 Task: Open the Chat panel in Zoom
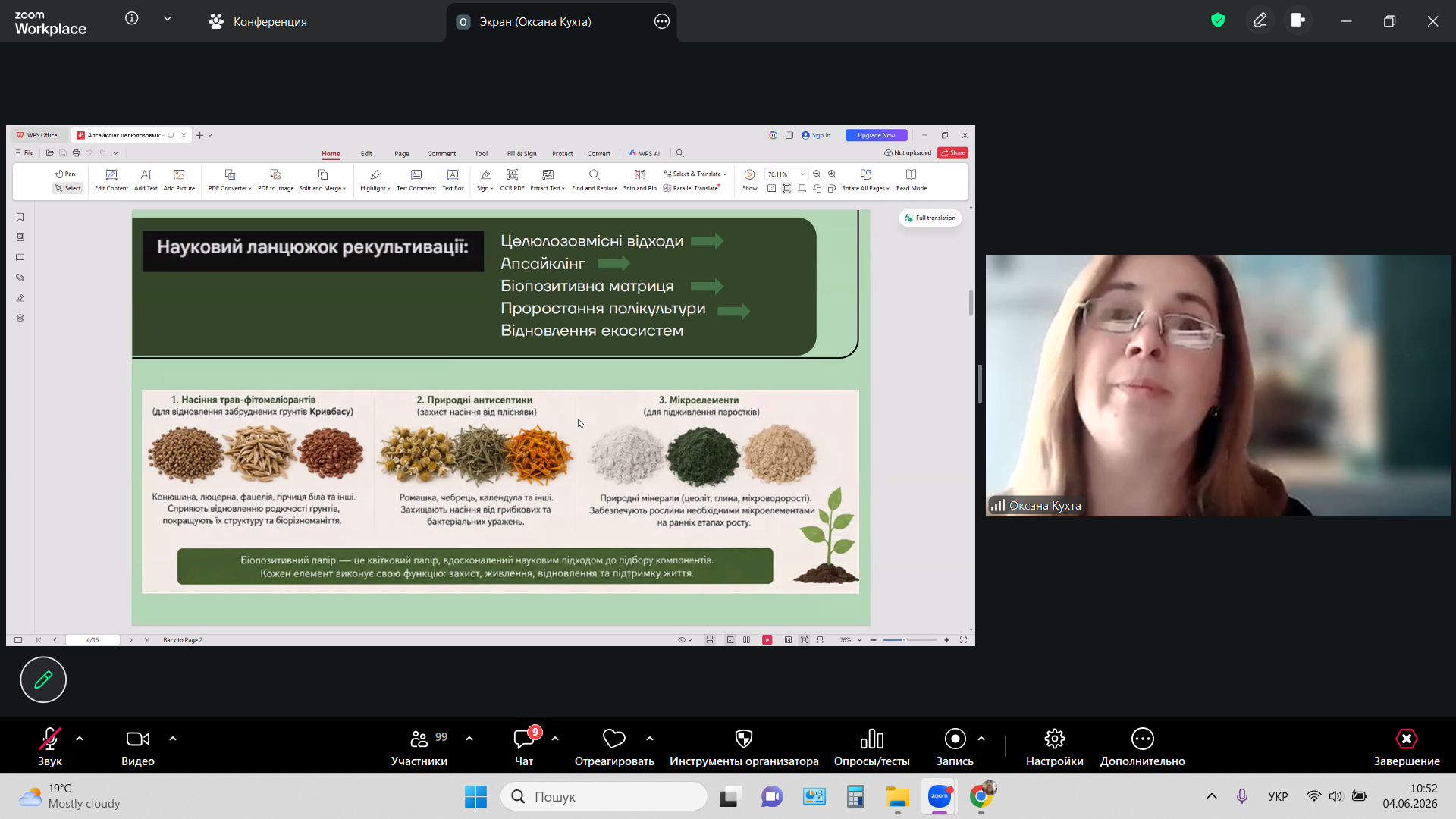(x=524, y=746)
